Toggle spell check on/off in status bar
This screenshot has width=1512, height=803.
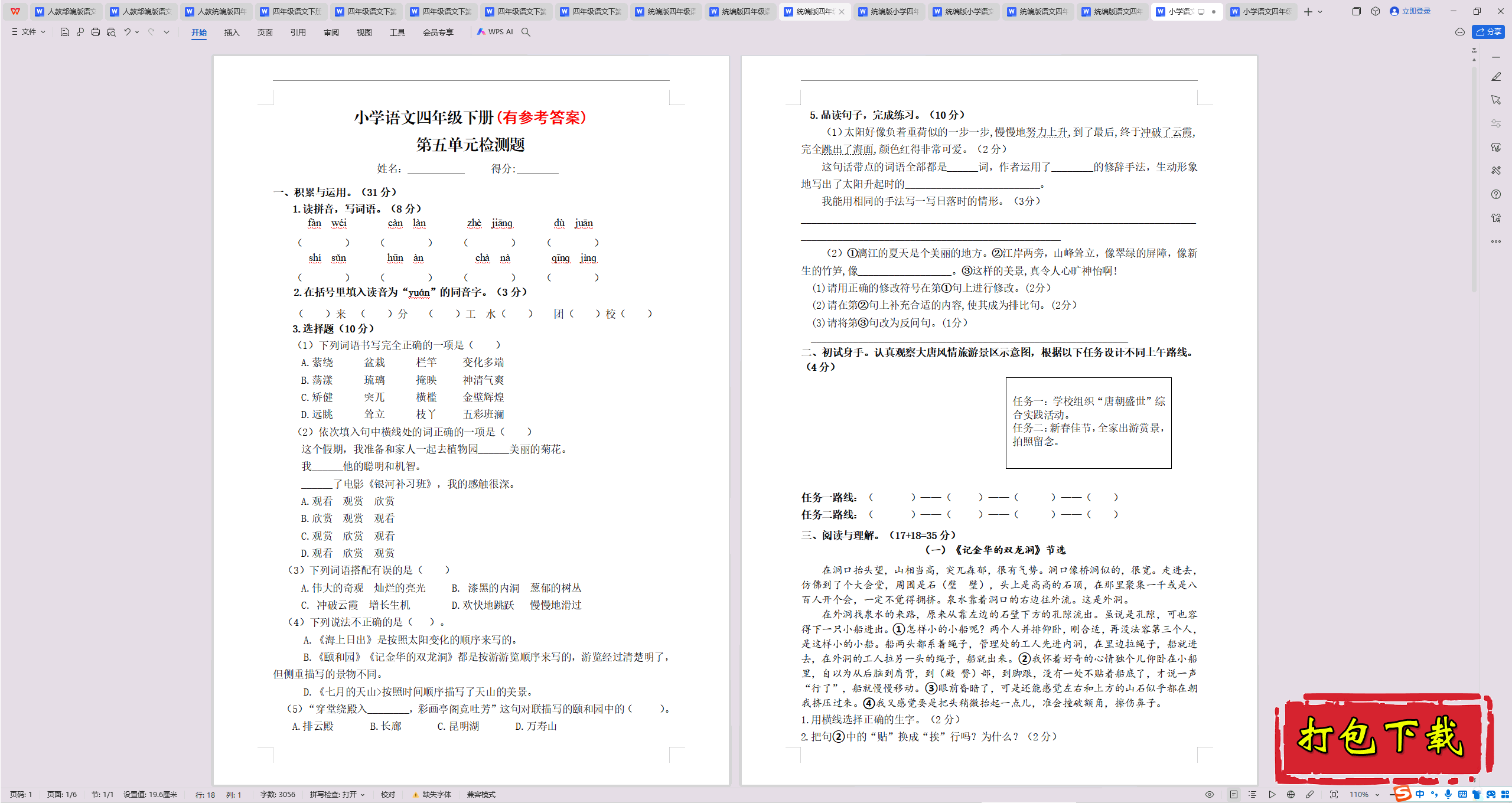click(x=337, y=795)
